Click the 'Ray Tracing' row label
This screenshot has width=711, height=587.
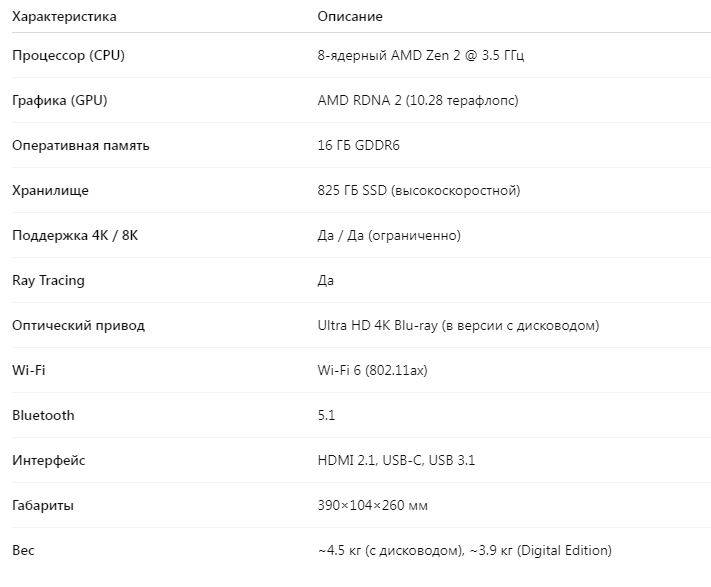pos(49,280)
